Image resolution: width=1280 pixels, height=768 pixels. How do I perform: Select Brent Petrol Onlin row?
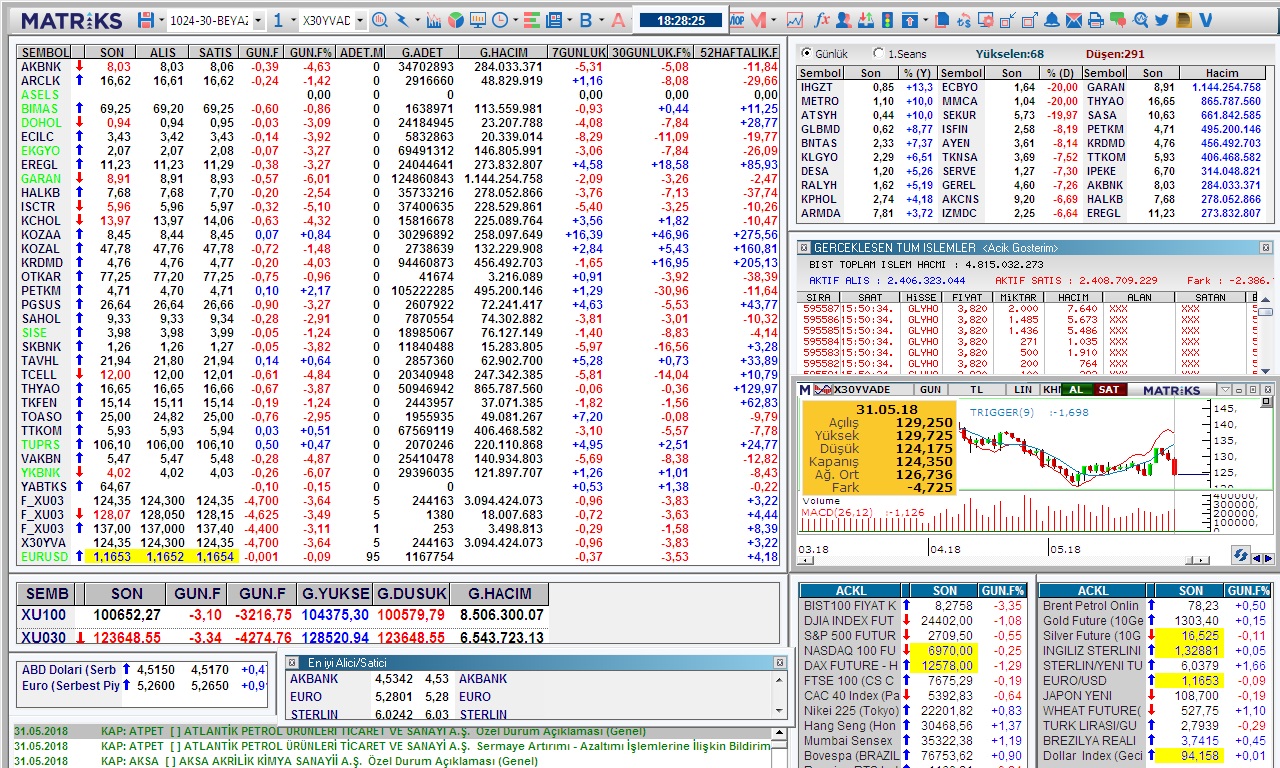1155,605
